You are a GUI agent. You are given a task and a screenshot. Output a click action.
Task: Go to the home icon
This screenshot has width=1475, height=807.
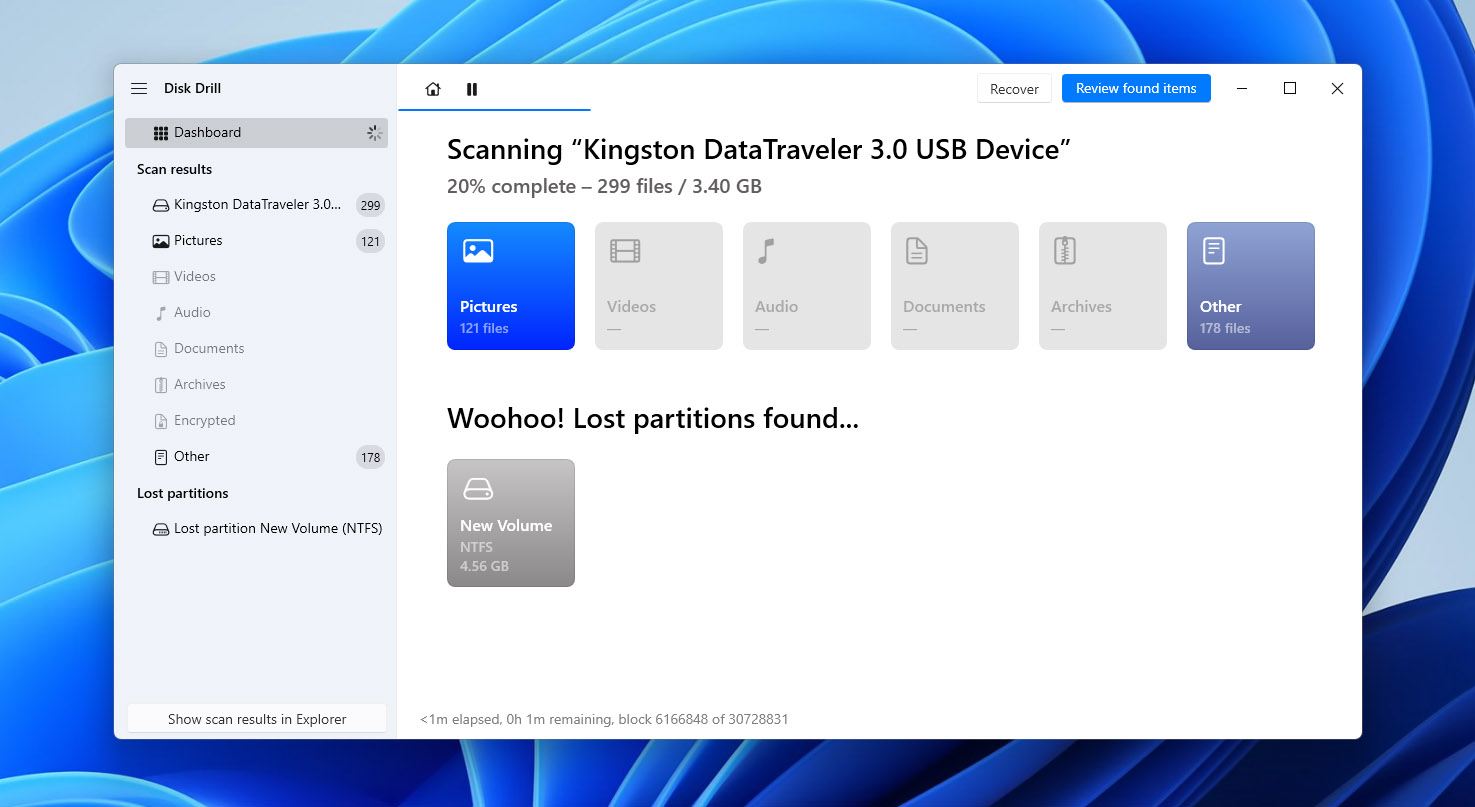click(433, 89)
